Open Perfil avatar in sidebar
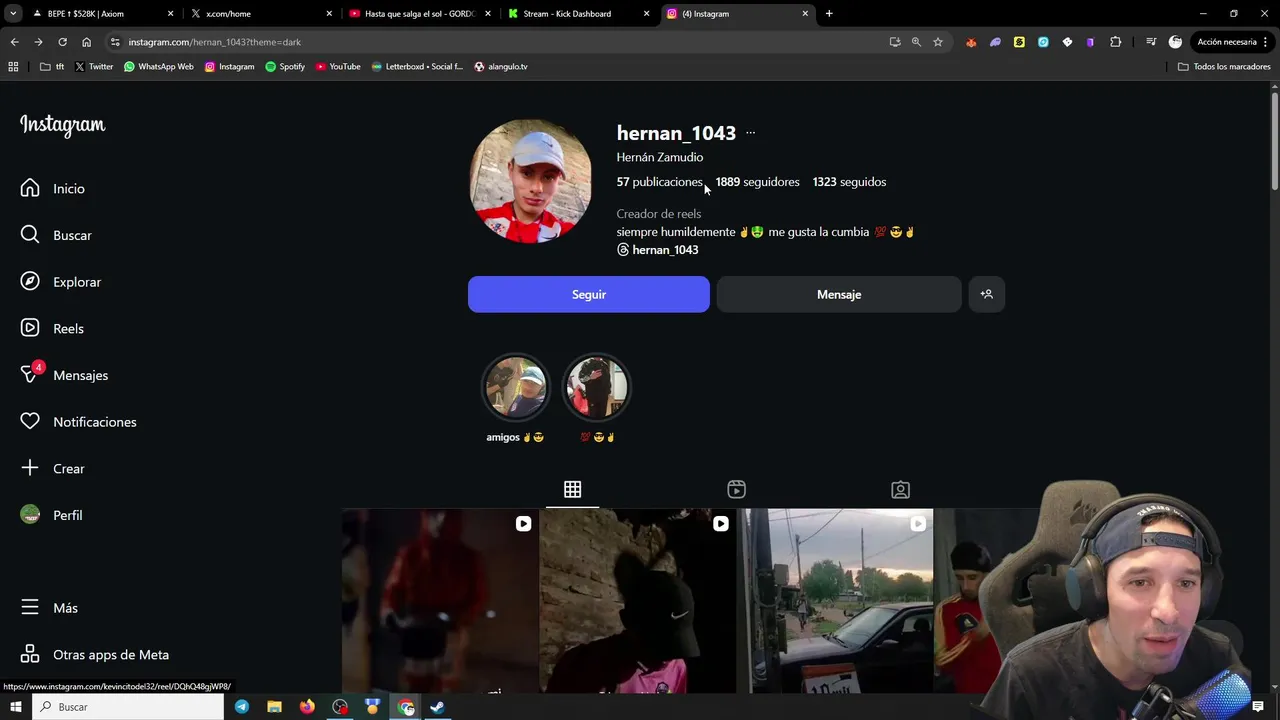The image size is (1280, 720). point(51,515)
